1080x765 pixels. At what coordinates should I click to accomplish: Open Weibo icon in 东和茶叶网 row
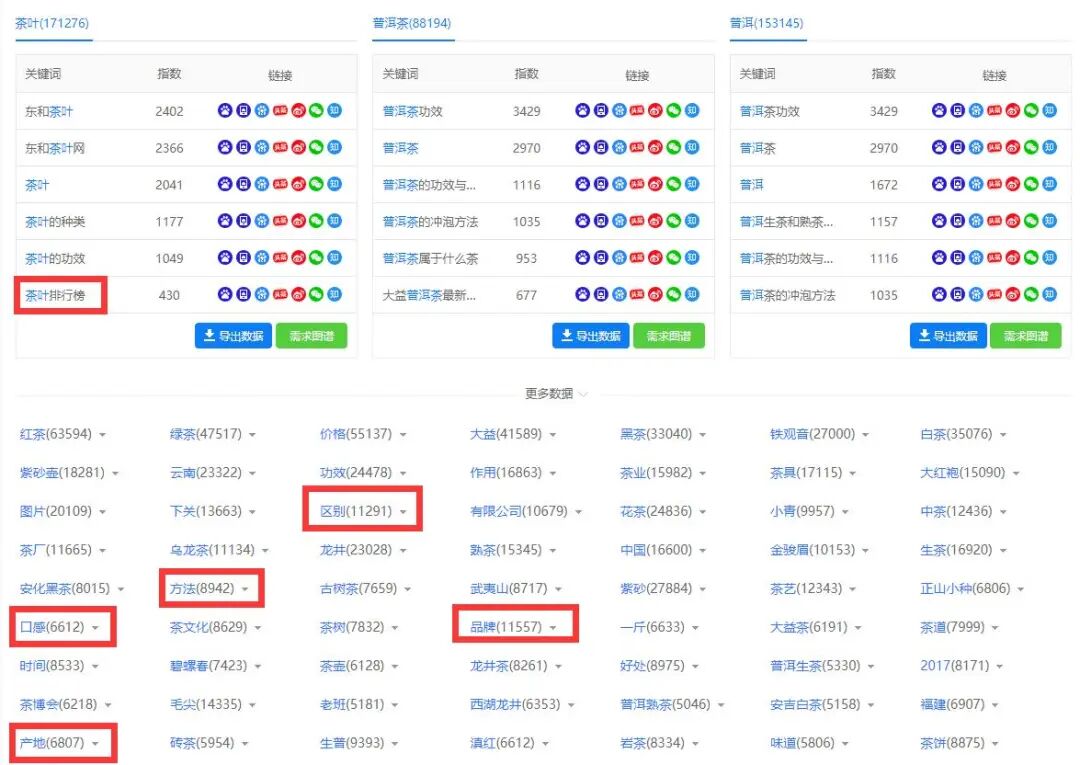coord(298,147)
